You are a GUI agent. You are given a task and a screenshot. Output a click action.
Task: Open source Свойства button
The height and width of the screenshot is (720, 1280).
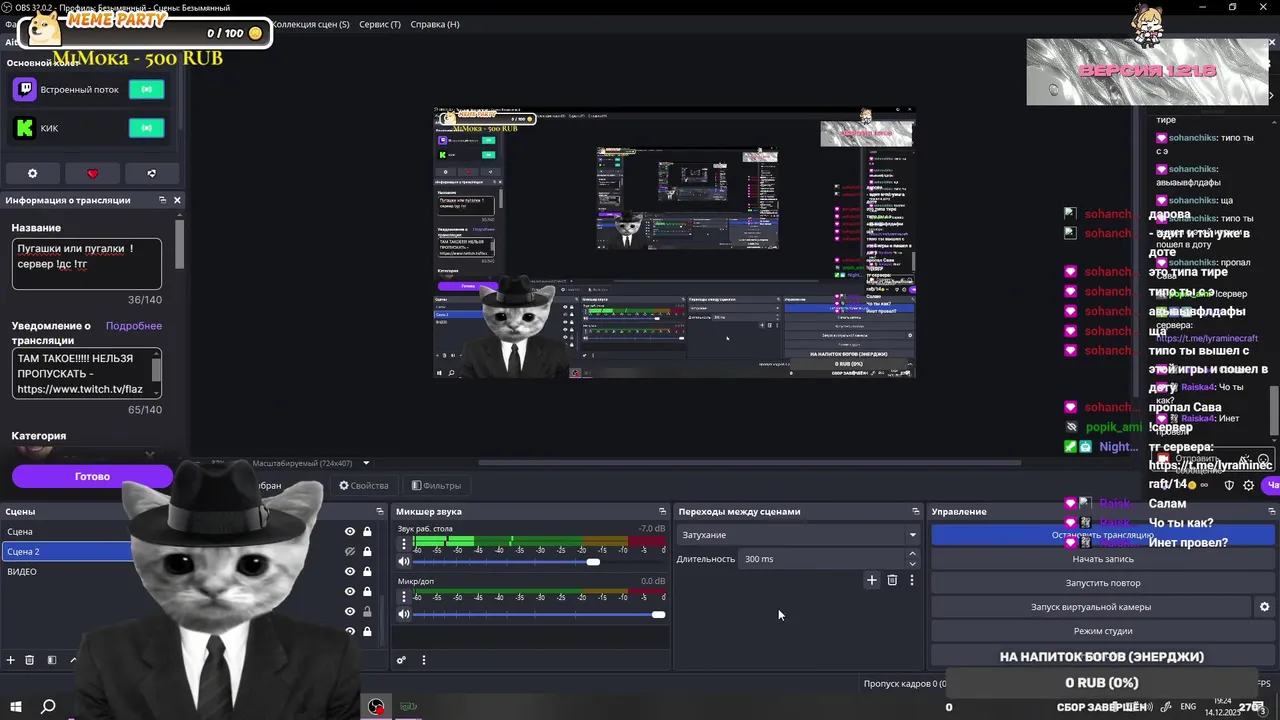point(364,486)
